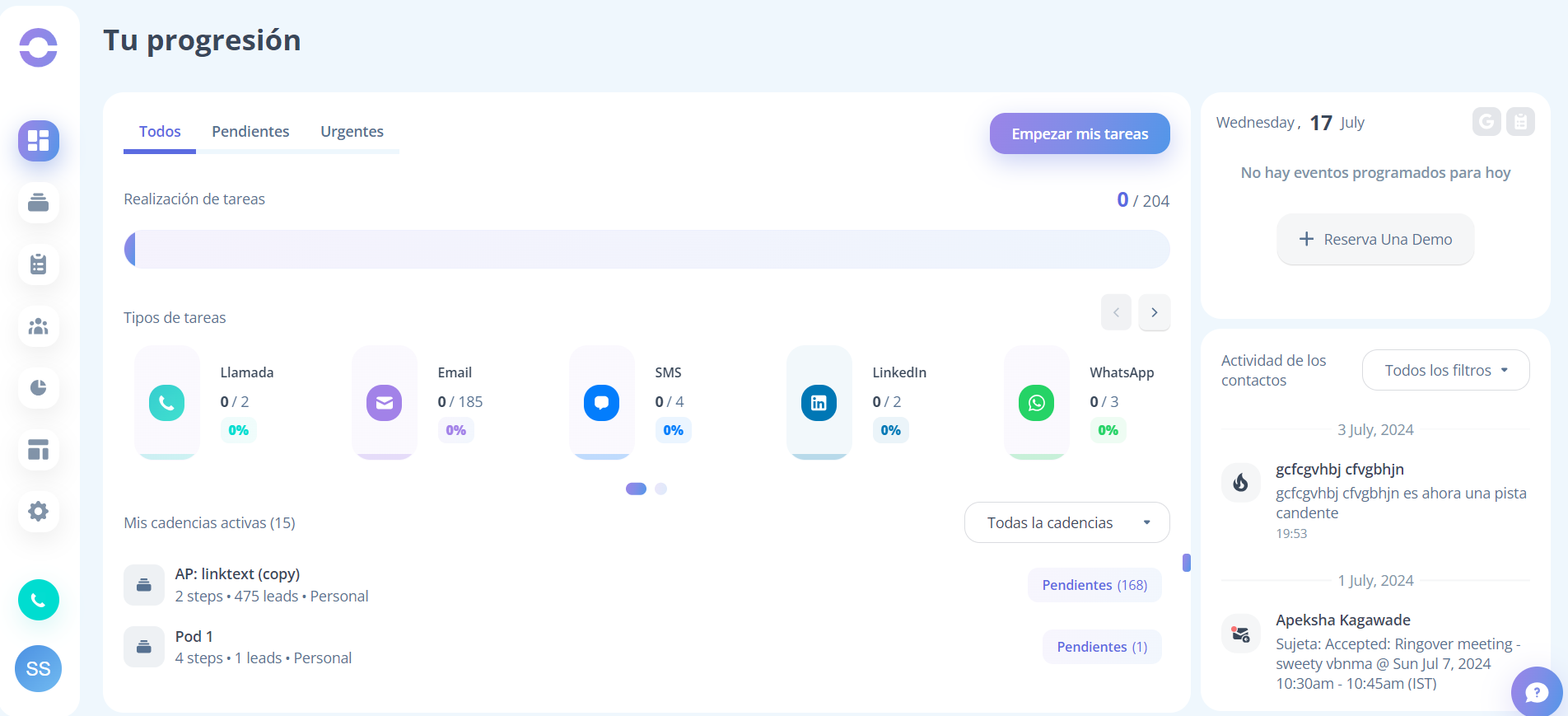Select the second carousel page dot

point(660,489)
